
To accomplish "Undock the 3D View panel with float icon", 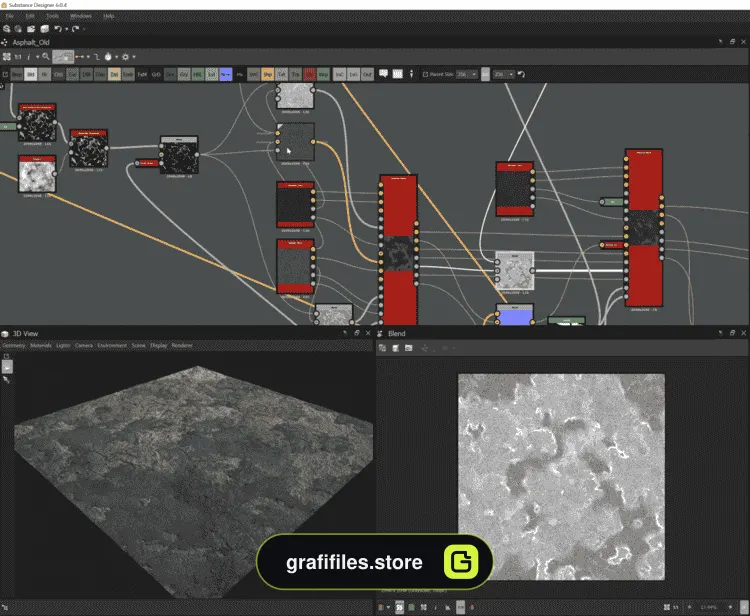I will 356,333.
